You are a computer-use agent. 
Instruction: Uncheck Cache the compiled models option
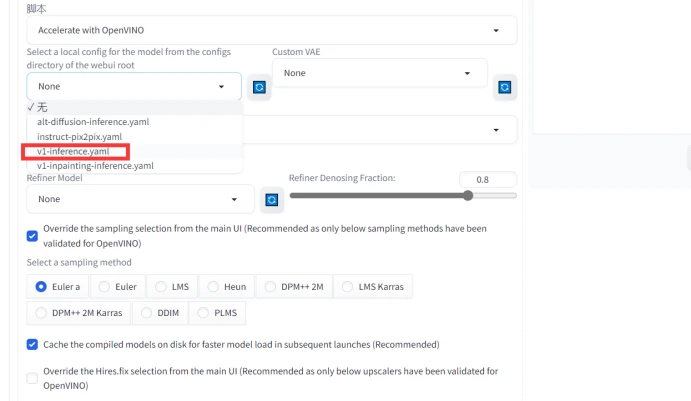click(33, 344)
